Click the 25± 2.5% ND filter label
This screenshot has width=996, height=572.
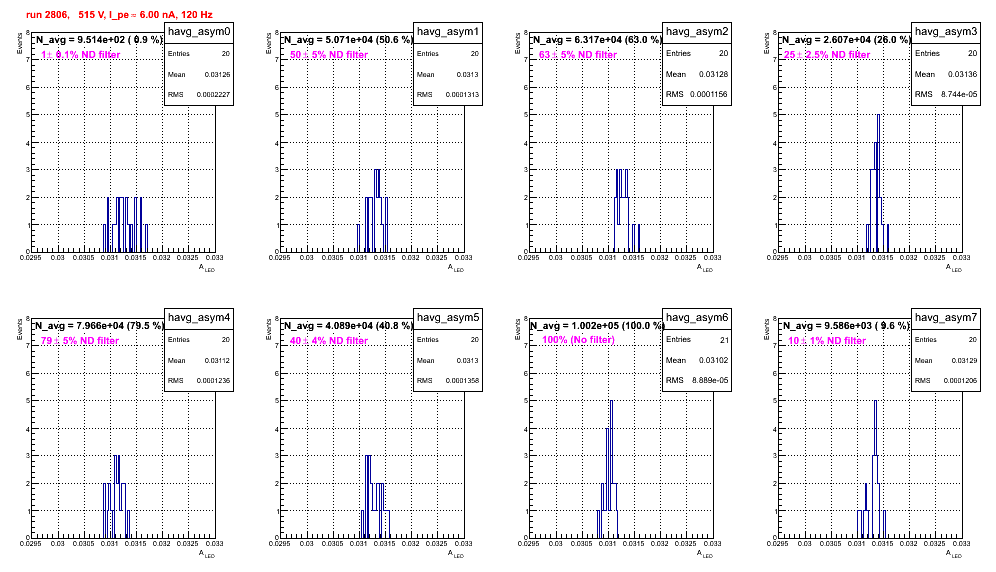click(x=827, y=55)
